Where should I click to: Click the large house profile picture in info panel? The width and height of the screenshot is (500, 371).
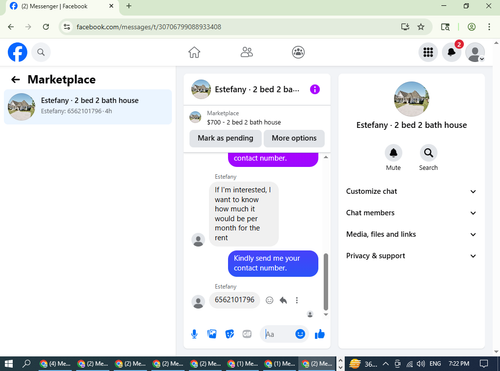coord(411,99)
